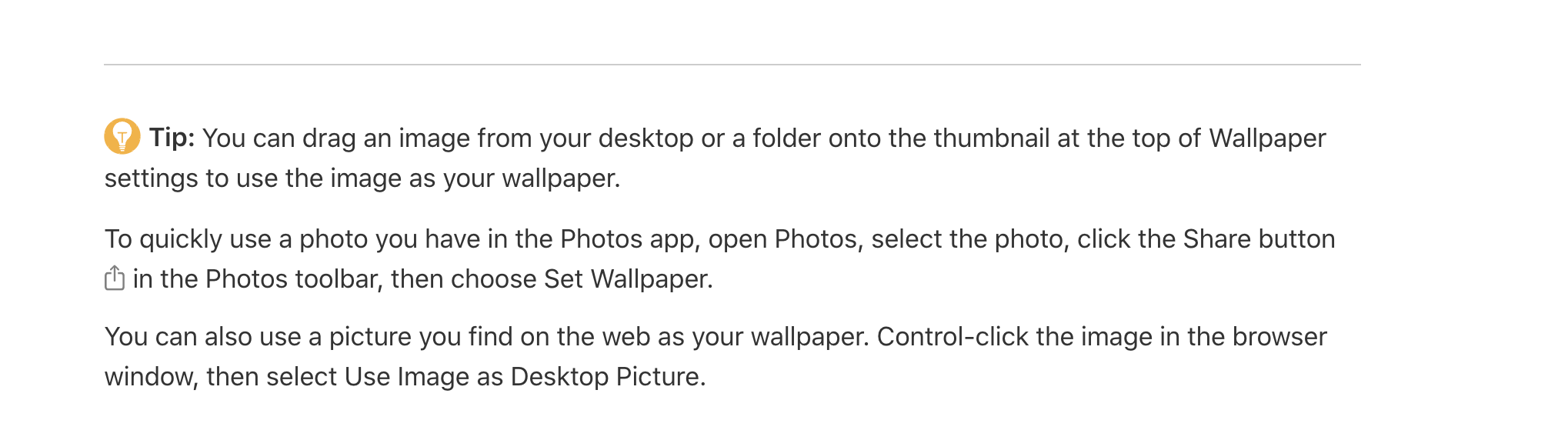Image resolution: width=1568 pixels, height=440 pixels.
Task: Click the words 'To quickly use' starting the second paragraph
Action: click(188, 239)
